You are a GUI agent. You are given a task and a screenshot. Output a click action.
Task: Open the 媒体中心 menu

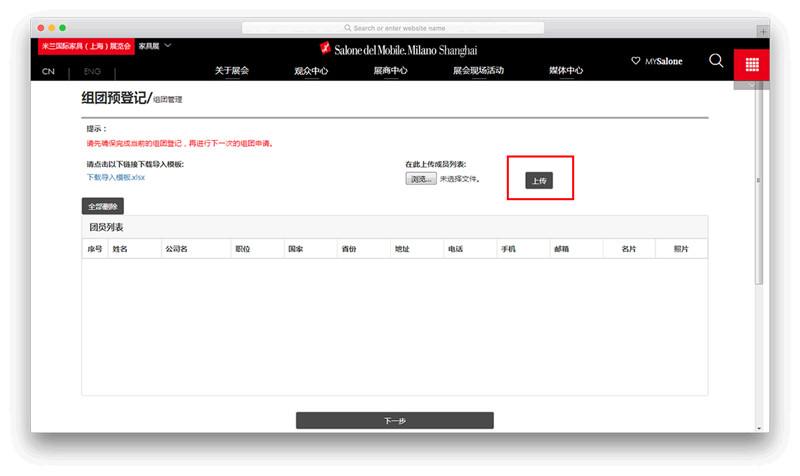[566, 71]
